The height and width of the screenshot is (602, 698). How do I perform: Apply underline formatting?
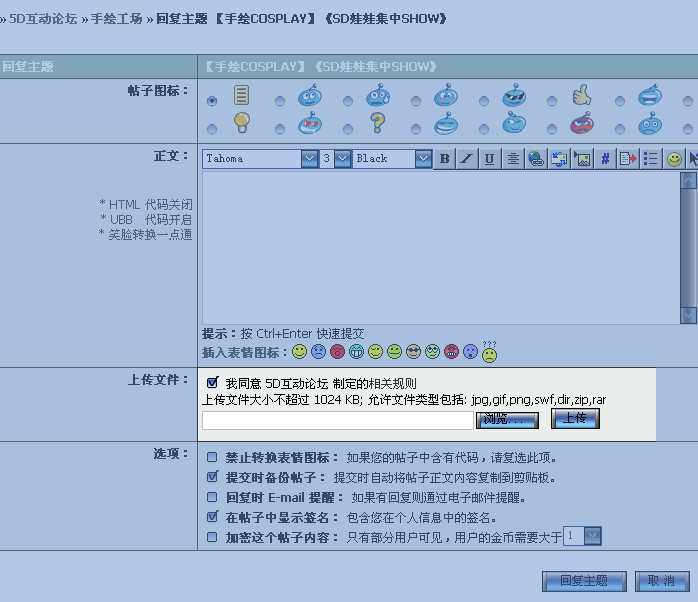click(489, 159)
